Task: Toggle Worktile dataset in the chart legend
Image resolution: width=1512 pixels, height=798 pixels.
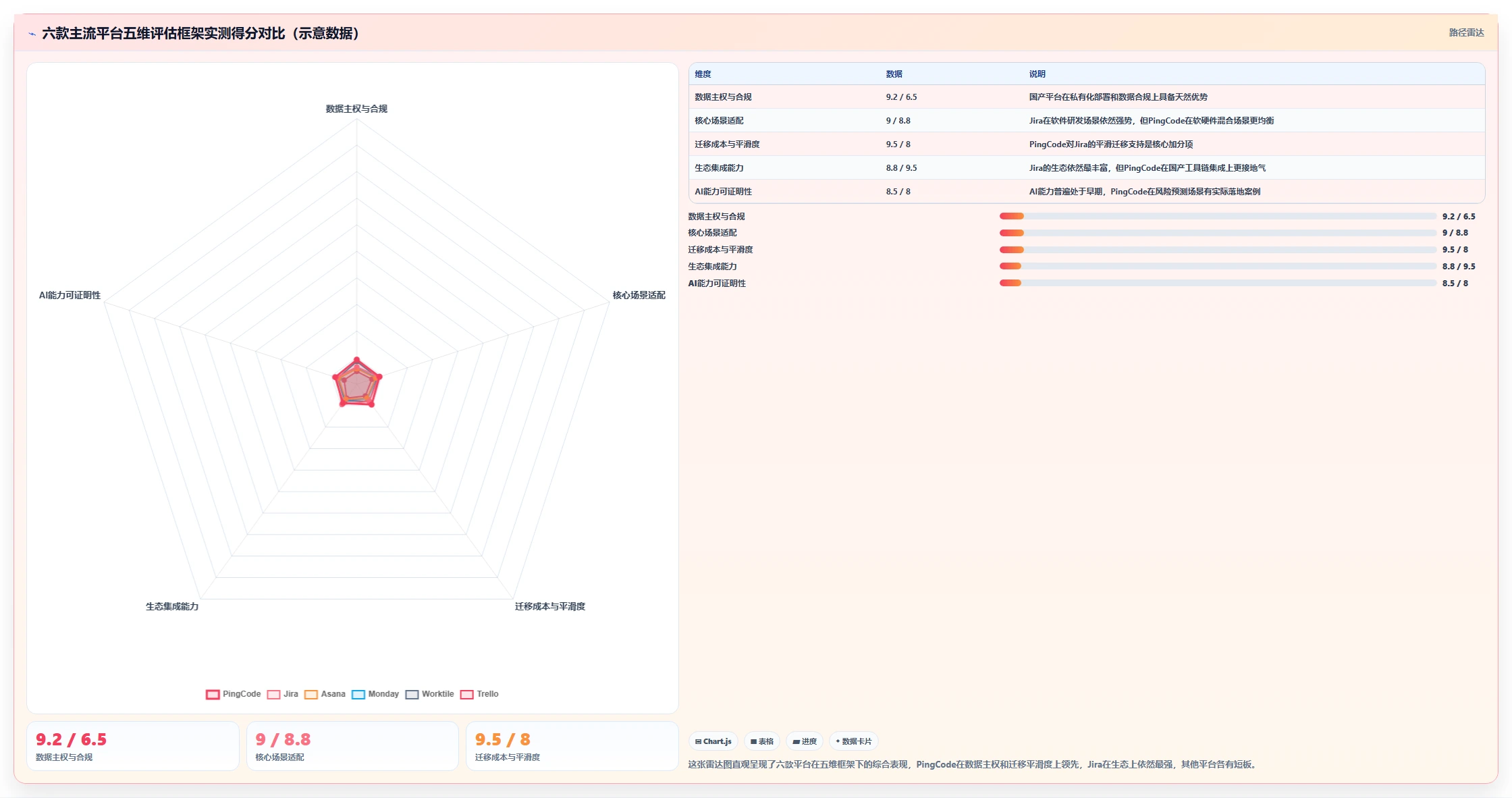Action: pos(429,694)
